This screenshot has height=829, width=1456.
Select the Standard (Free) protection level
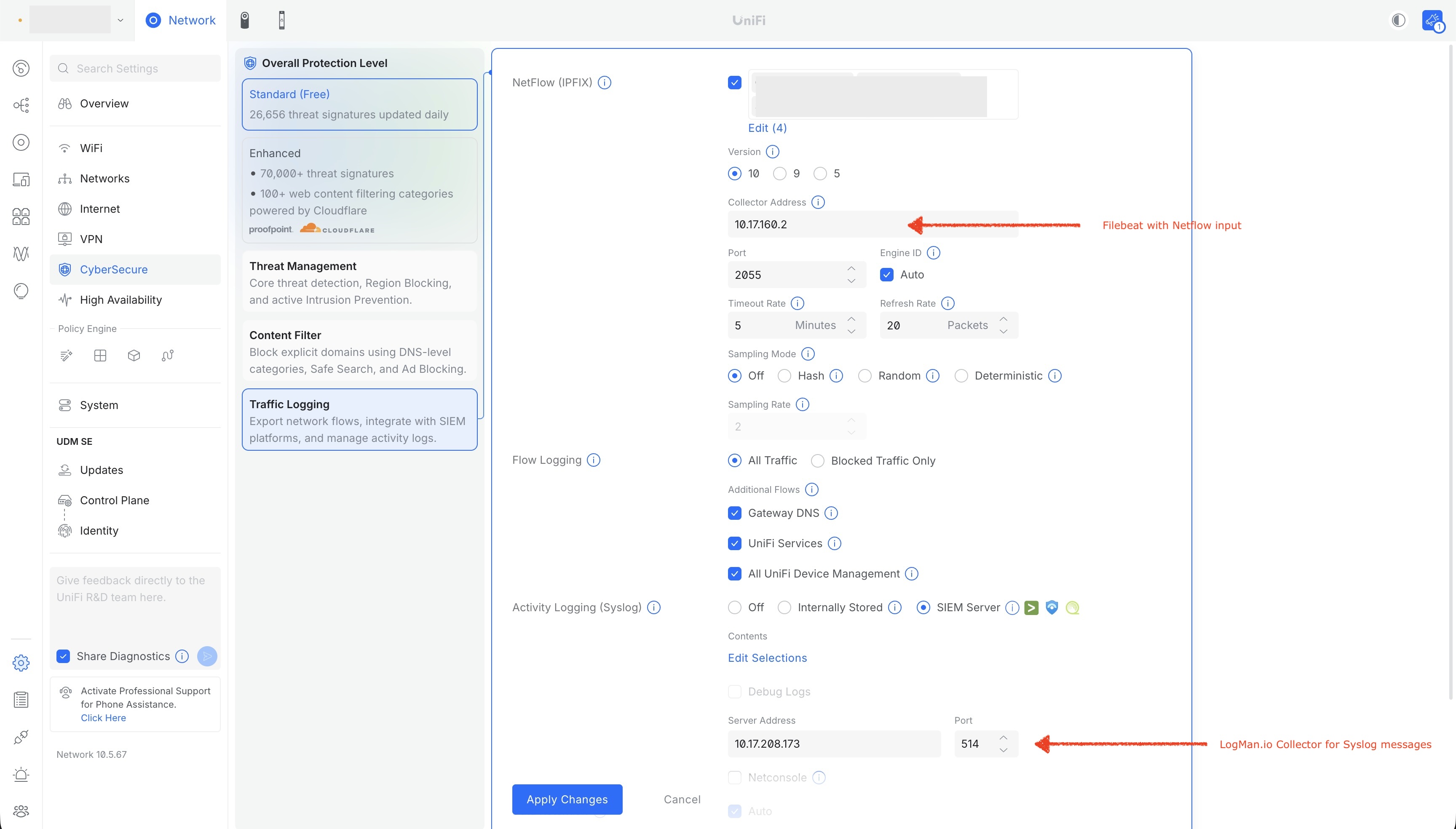pyautogui.click(x=359, y=104)
